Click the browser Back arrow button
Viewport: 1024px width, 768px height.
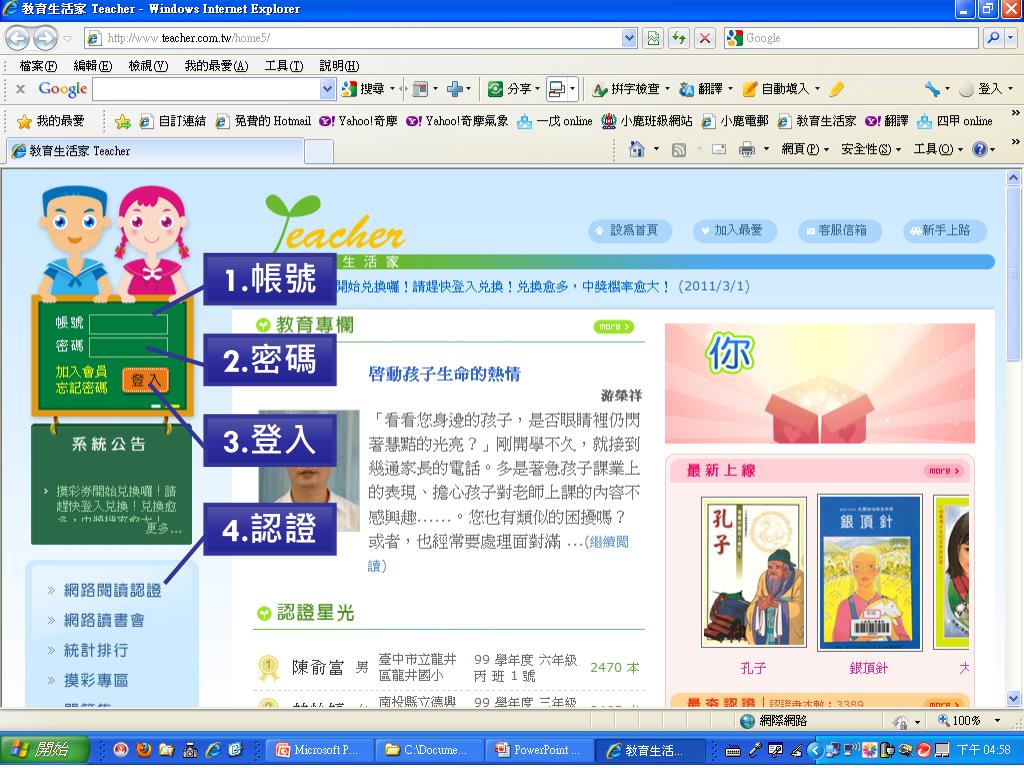pyautogui.click(x=18, y=39)
